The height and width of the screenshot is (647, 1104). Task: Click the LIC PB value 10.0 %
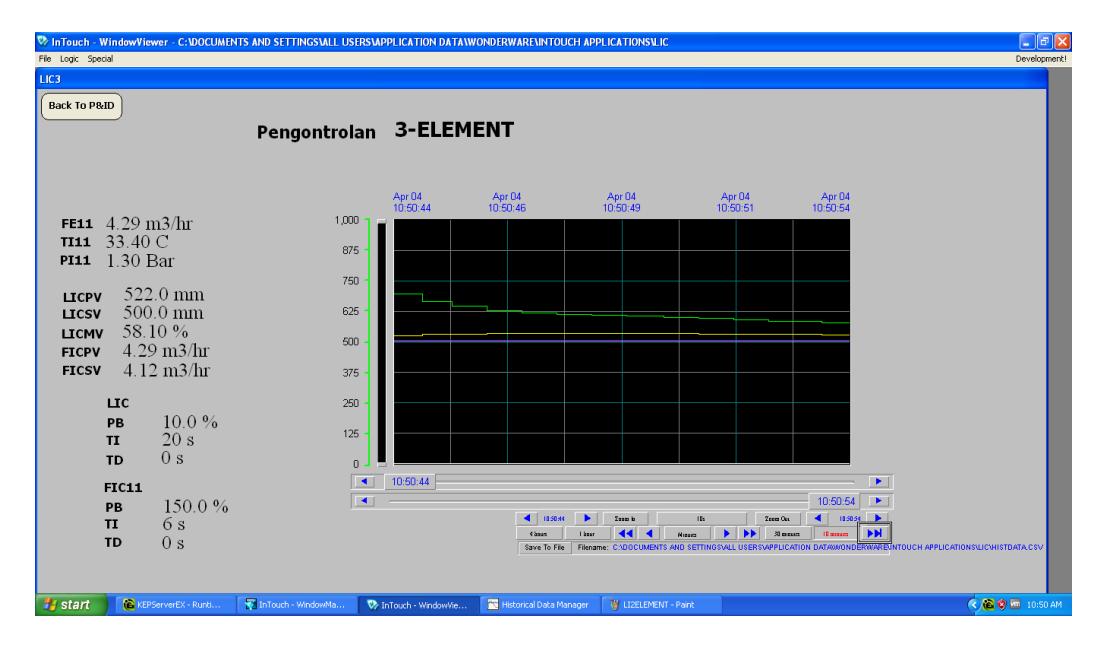(190, 422)
